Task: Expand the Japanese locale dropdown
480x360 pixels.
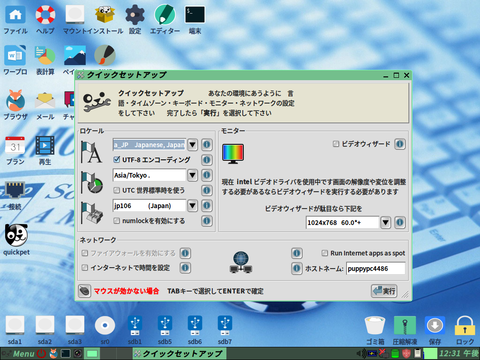Action: 192,145
